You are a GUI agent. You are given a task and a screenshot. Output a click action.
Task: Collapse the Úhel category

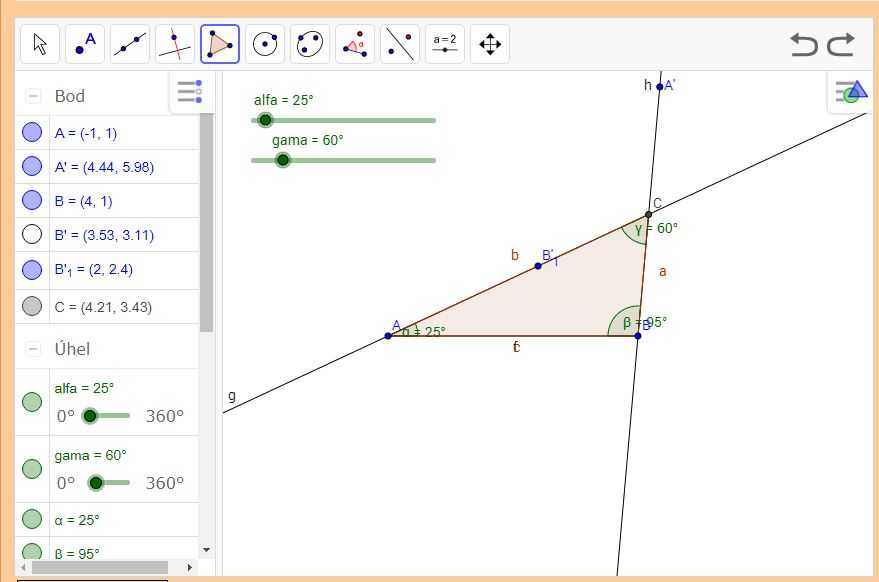[33, 349]
